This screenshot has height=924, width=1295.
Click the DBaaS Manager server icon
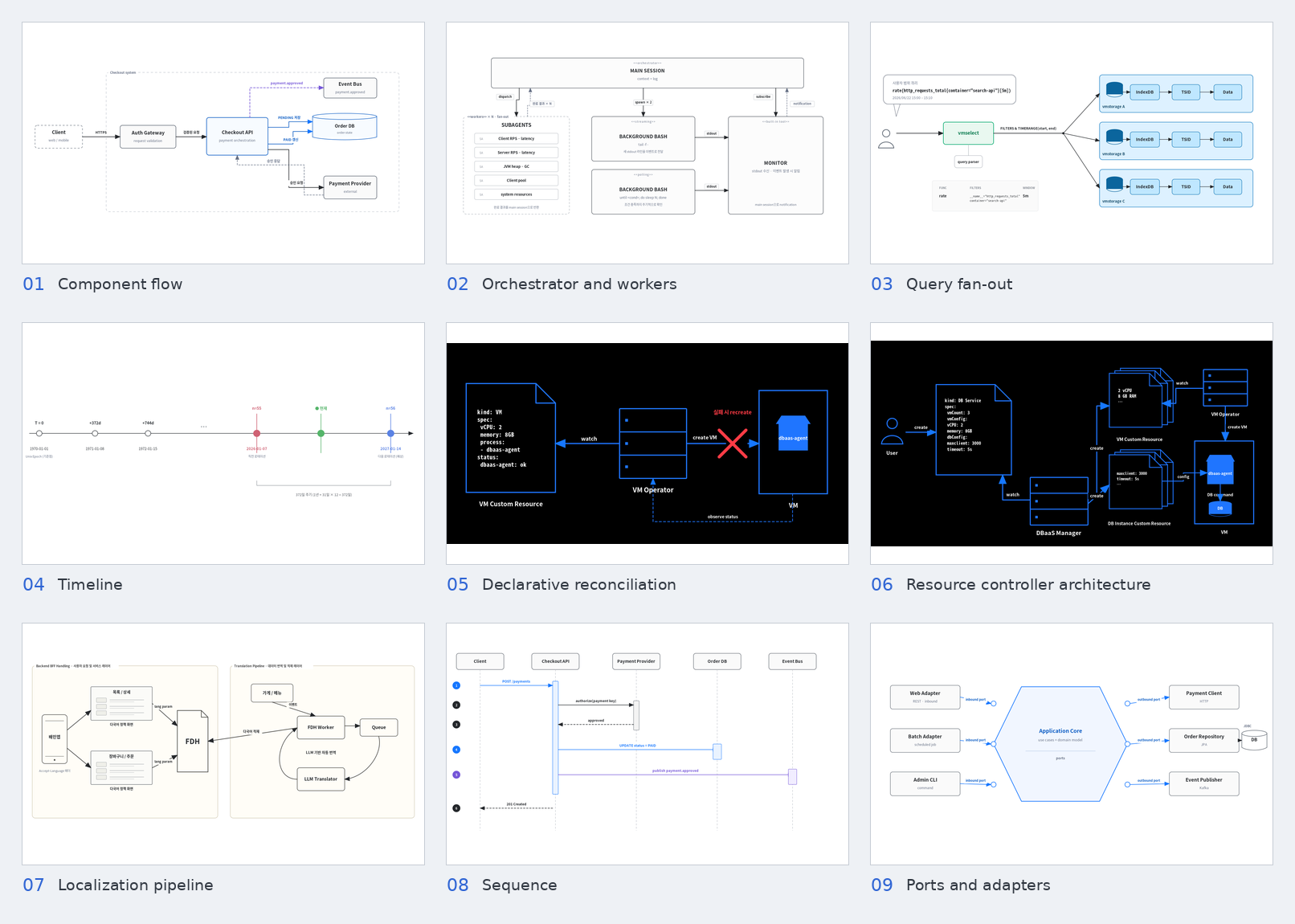1059,502
